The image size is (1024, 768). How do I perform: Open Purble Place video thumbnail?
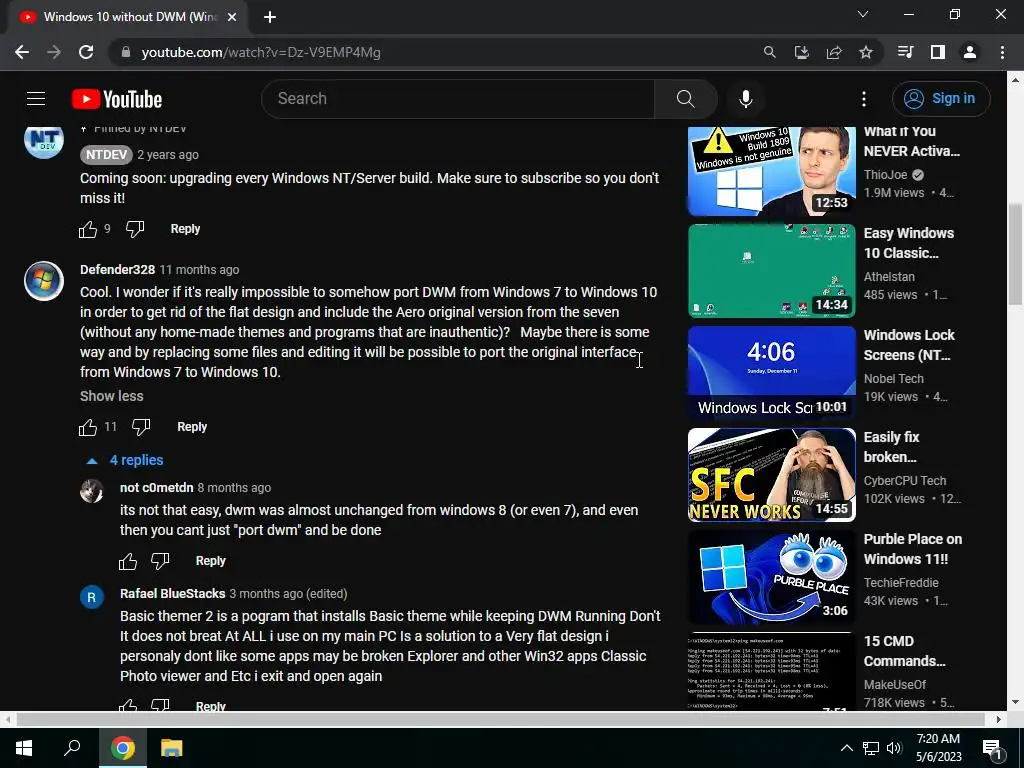coord(771,577)
